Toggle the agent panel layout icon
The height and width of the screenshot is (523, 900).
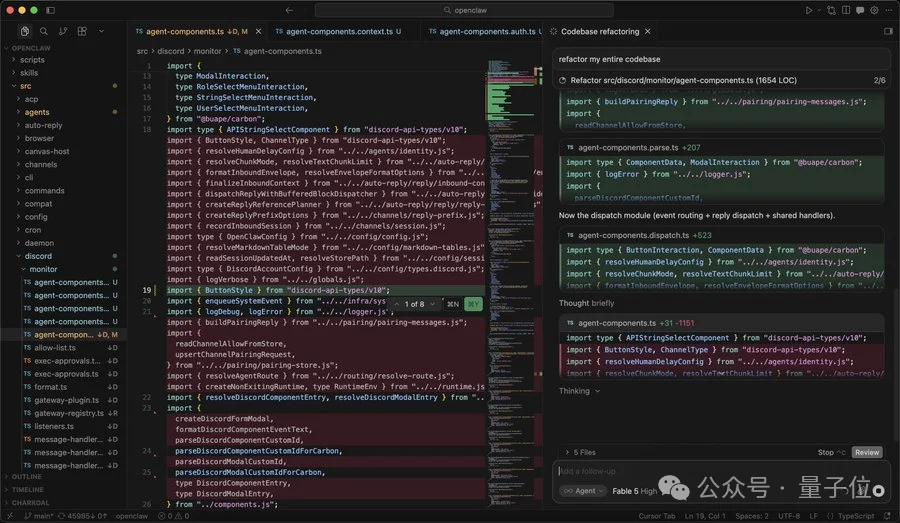coord(888,31)
